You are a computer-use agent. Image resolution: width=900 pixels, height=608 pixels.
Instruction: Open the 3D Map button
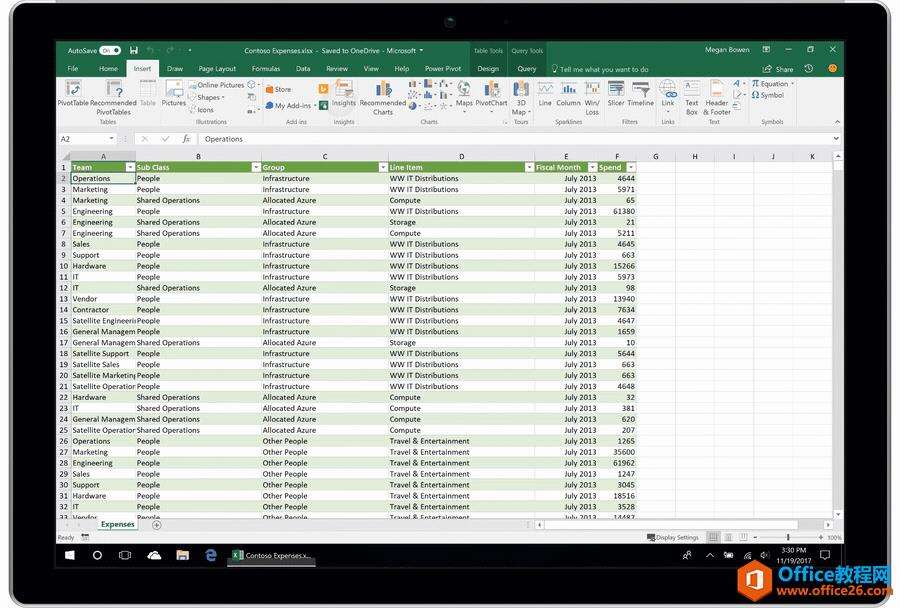521,98
